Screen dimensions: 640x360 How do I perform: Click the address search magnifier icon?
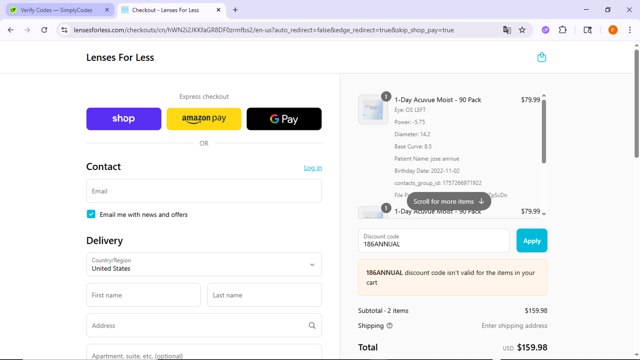[312, 325]
